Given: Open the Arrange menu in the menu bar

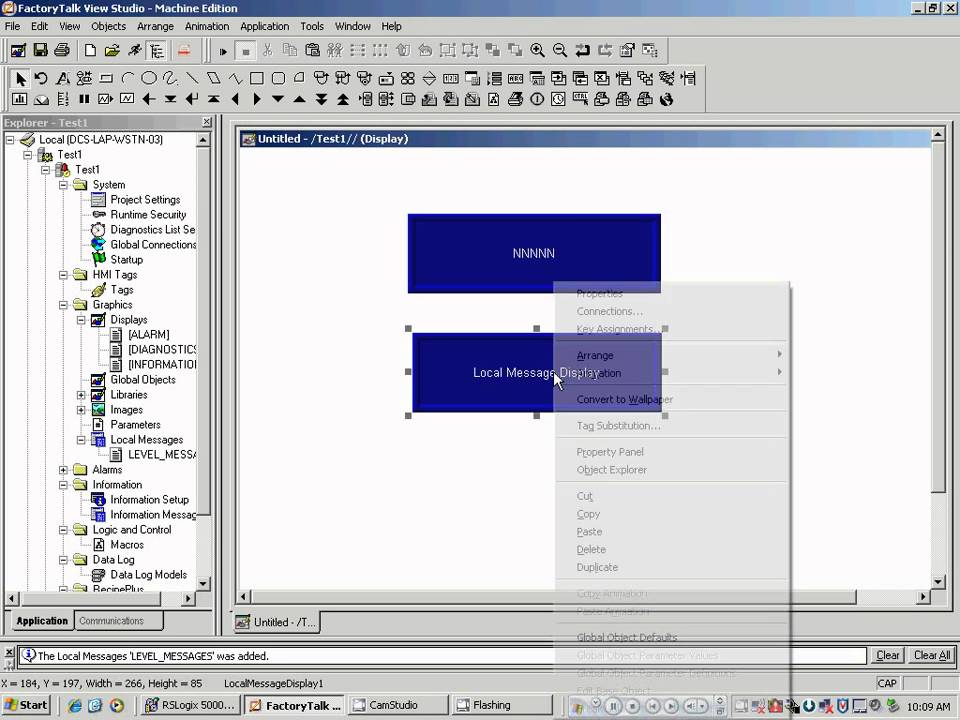Looking at the screenshot, I should point(156,26).
